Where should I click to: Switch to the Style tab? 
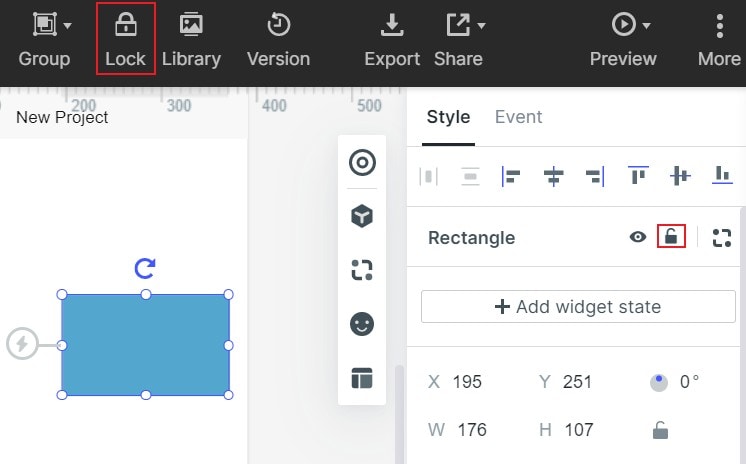pyautogui.click(x=448, y=117)
